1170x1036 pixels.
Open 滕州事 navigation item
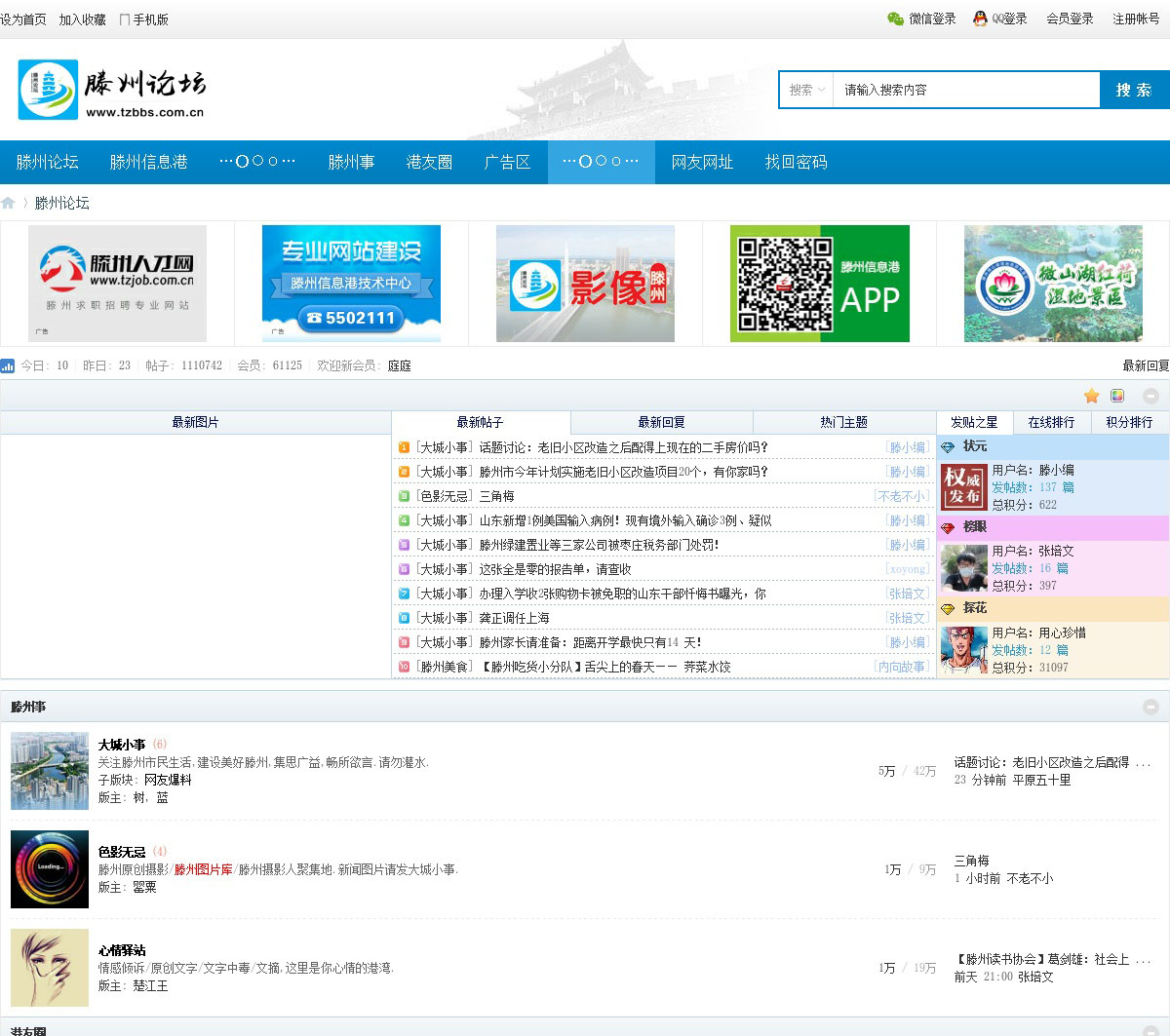(351, 162)
